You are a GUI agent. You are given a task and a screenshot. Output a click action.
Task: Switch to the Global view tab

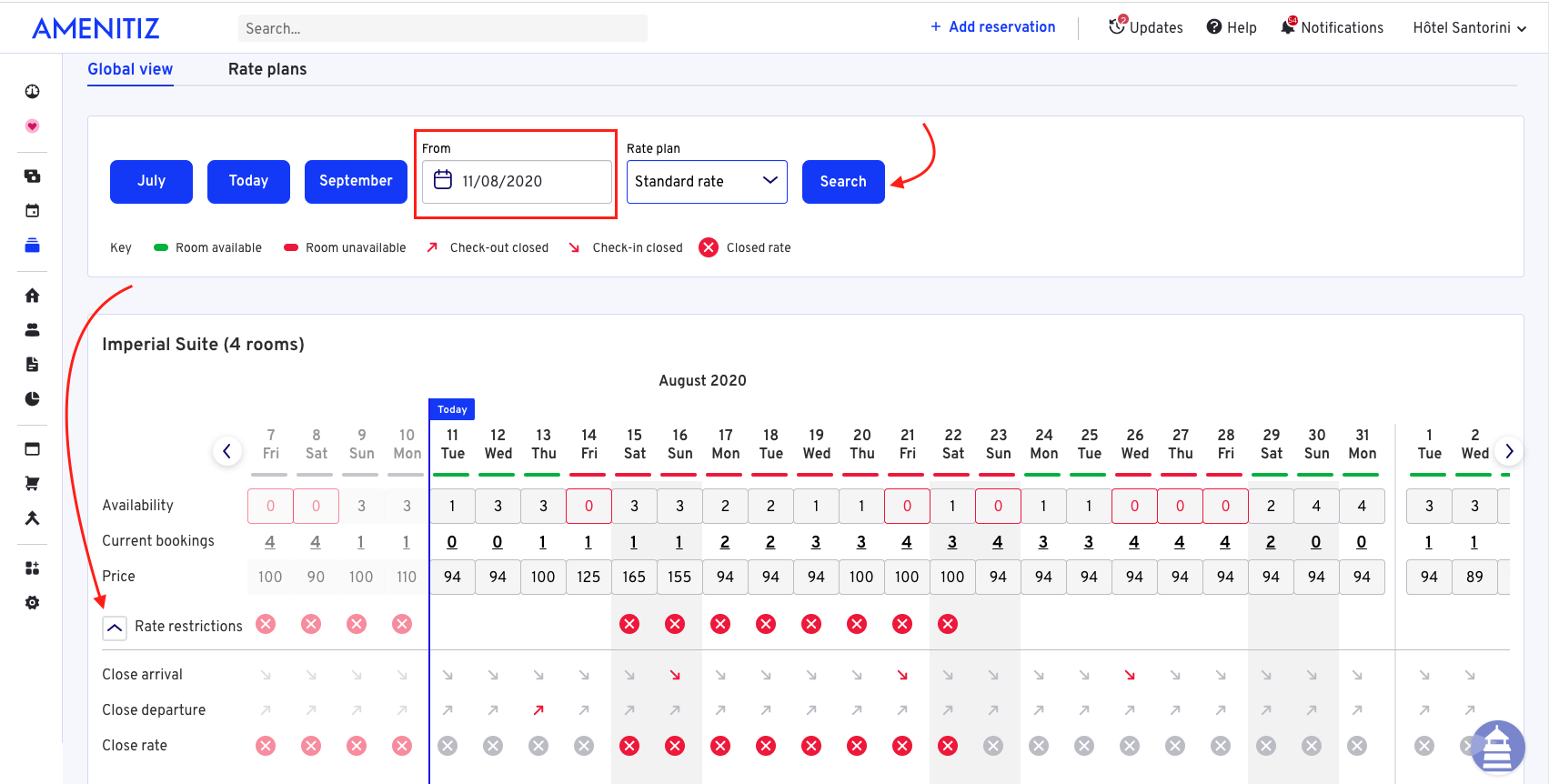coord(130,69)
